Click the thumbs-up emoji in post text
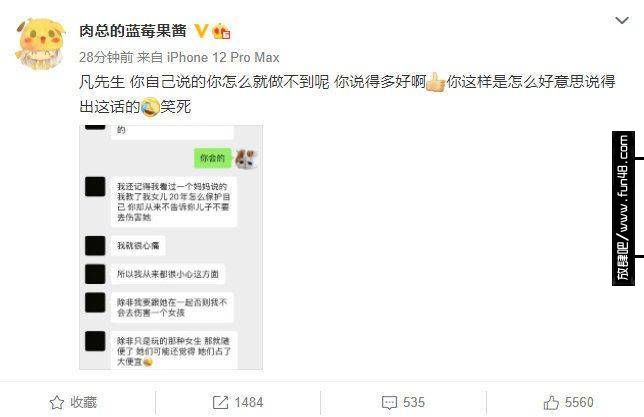The image size is (644, 417). tap(436, 82)
